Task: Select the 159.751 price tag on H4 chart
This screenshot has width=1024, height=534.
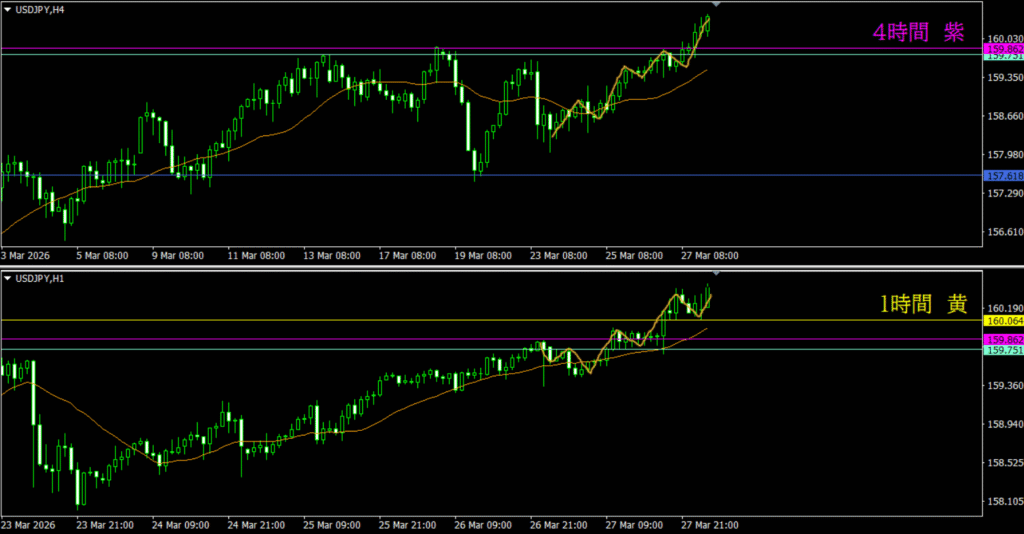Action: click(x=1003, y=57)
